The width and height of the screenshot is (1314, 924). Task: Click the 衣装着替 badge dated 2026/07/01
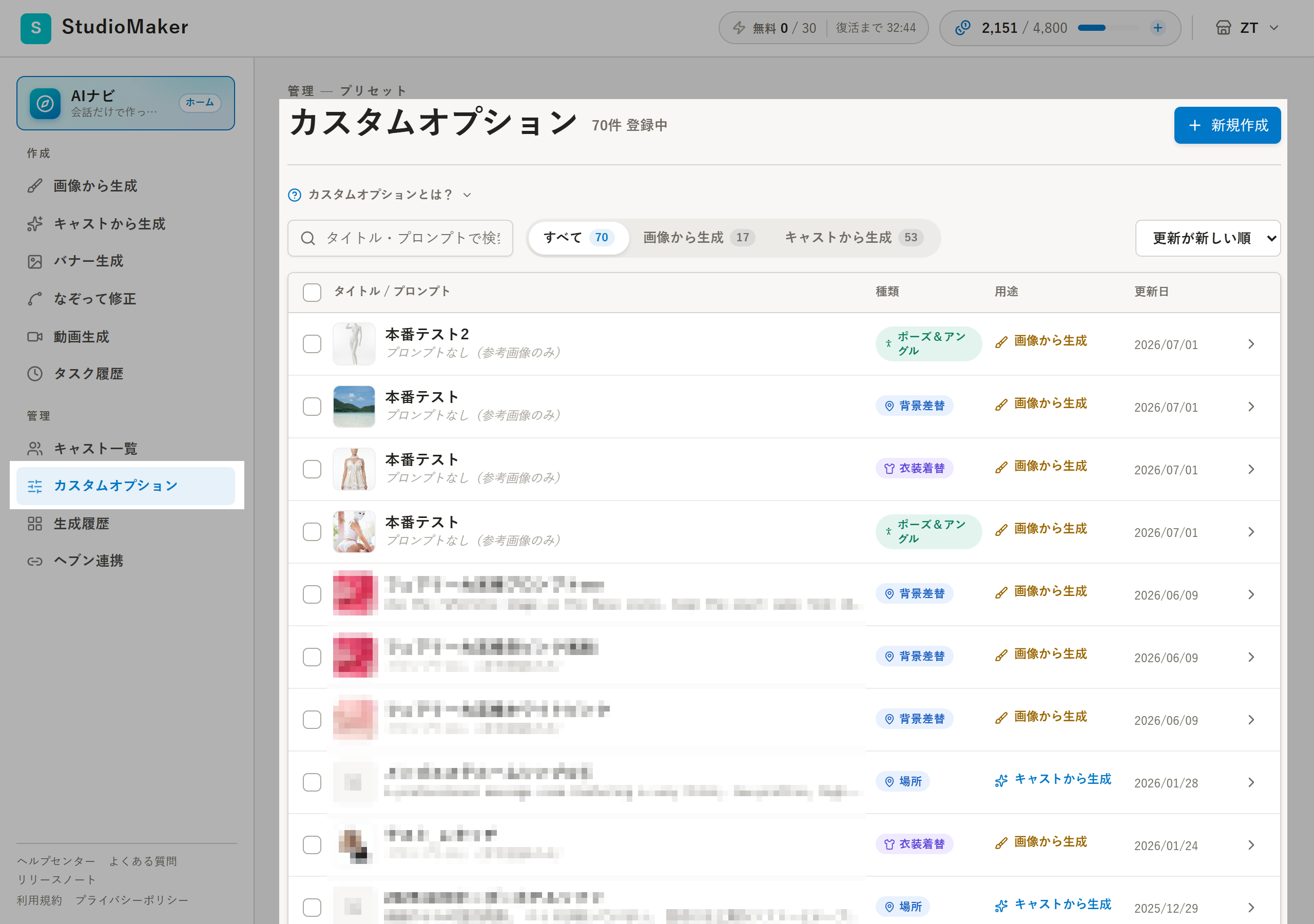pyautogui.click(x=914, y=468)
